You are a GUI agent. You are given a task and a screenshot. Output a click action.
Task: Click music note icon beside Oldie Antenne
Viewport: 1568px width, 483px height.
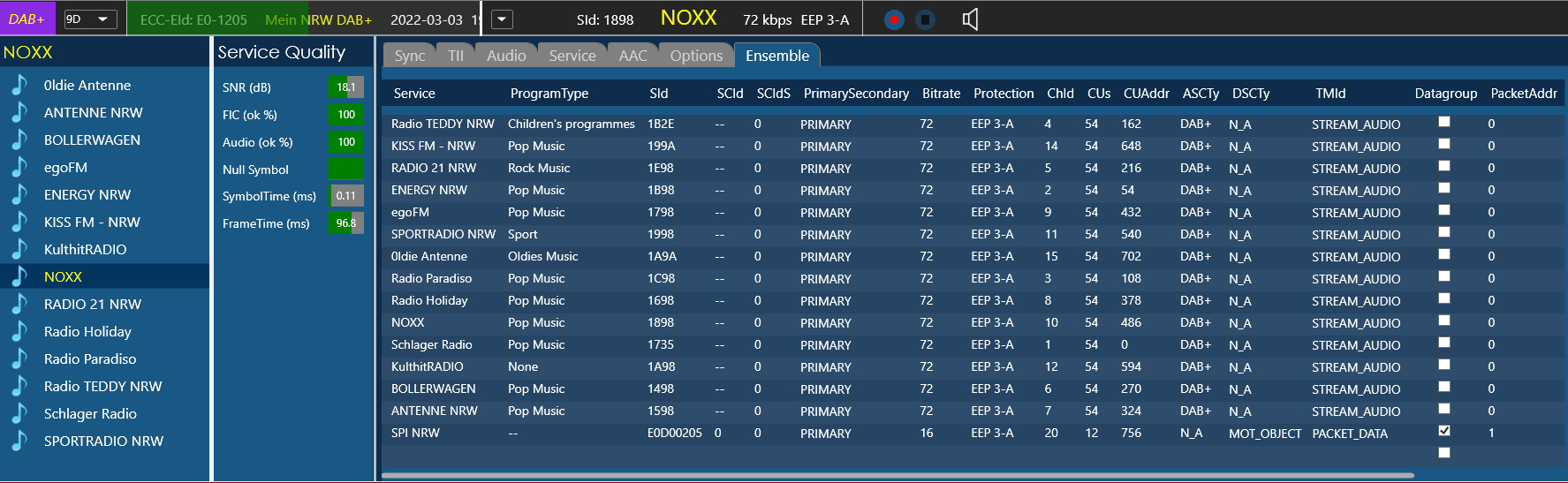click(x=19, y=85)
